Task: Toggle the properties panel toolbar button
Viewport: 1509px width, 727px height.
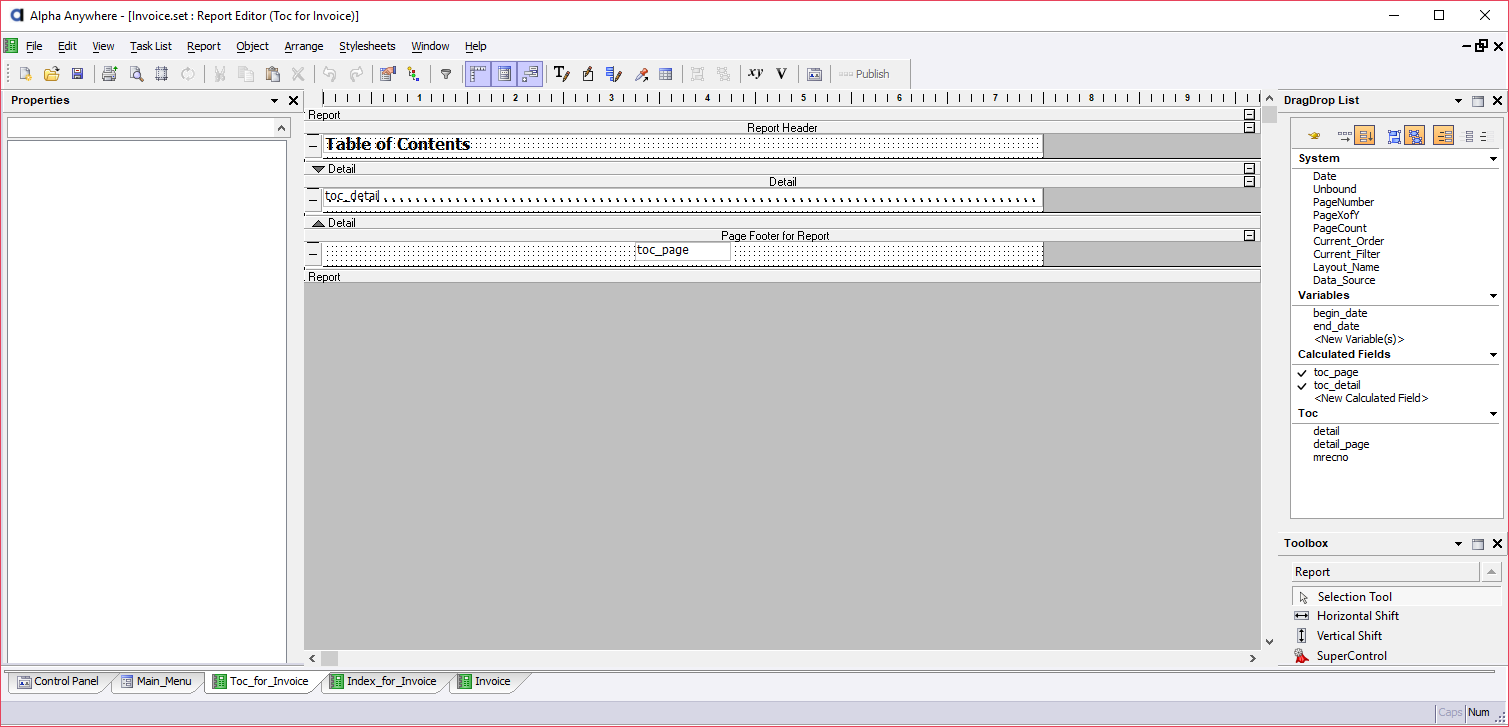Action: [504, 74]
